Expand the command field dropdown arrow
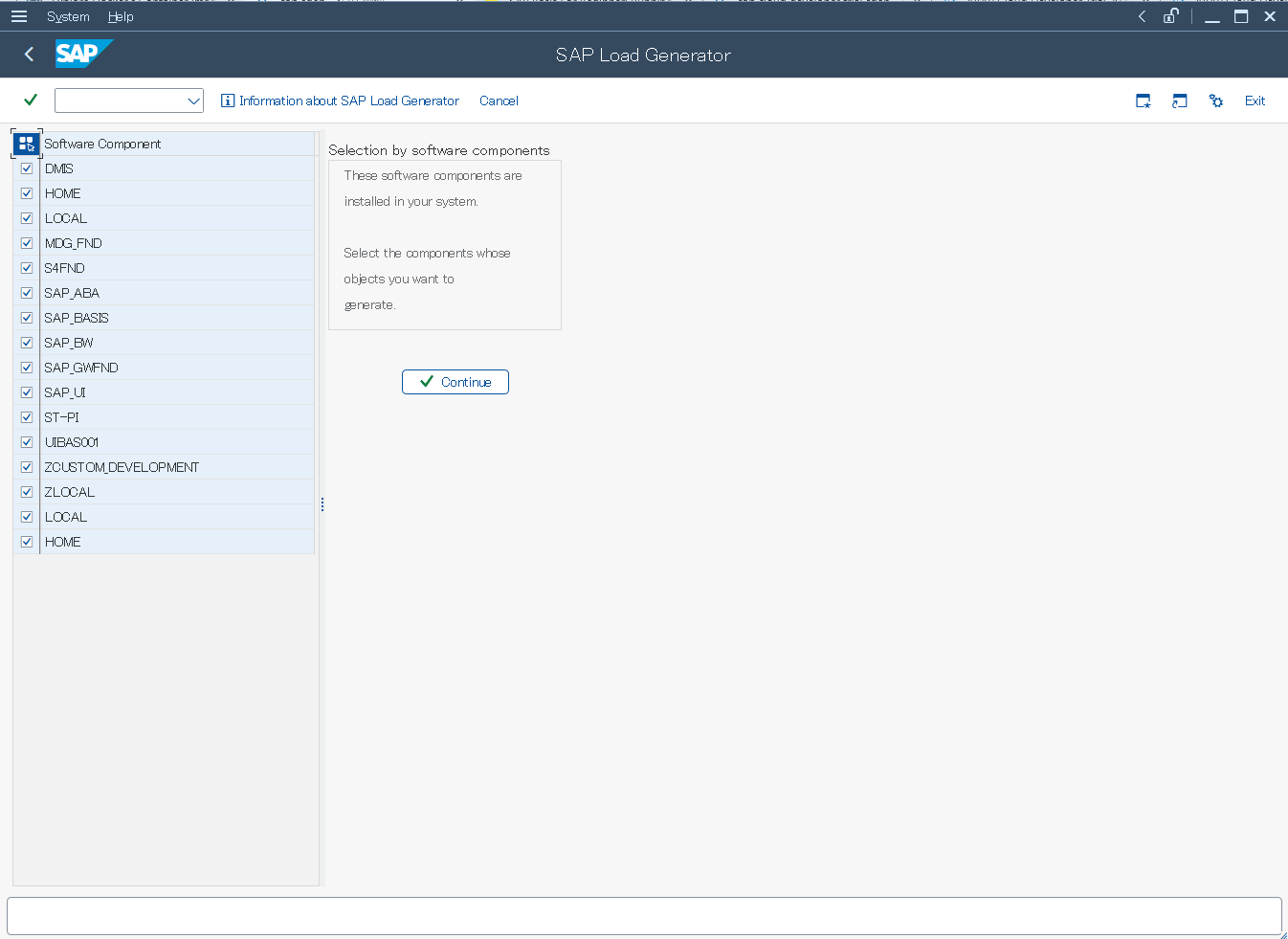Viewport: 1288px width, 939px height. 193,101
